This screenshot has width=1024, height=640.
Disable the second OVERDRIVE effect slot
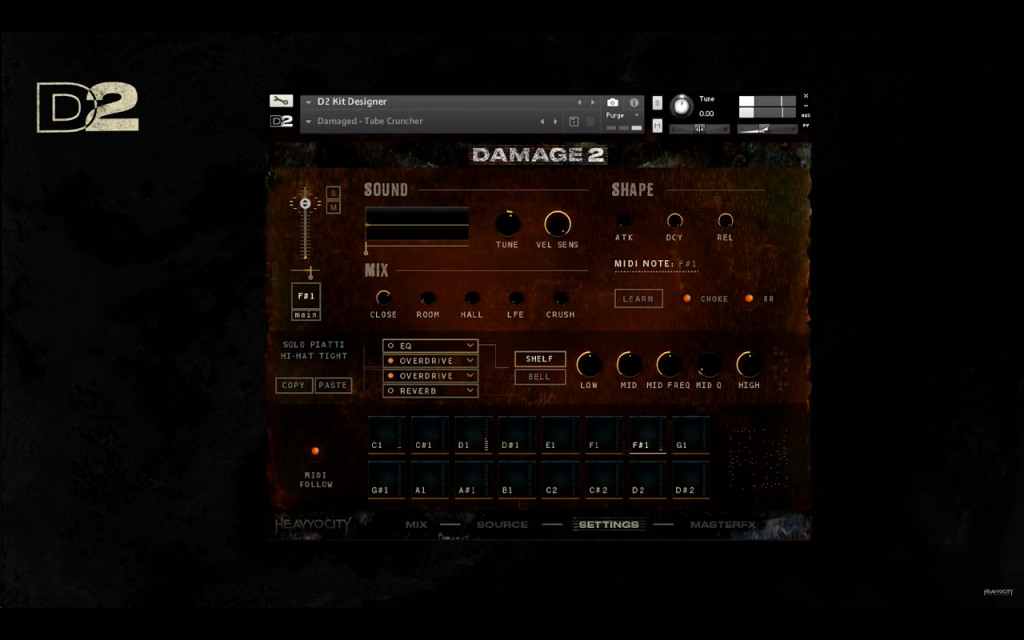pyautogui.click(x=391, y=376)
